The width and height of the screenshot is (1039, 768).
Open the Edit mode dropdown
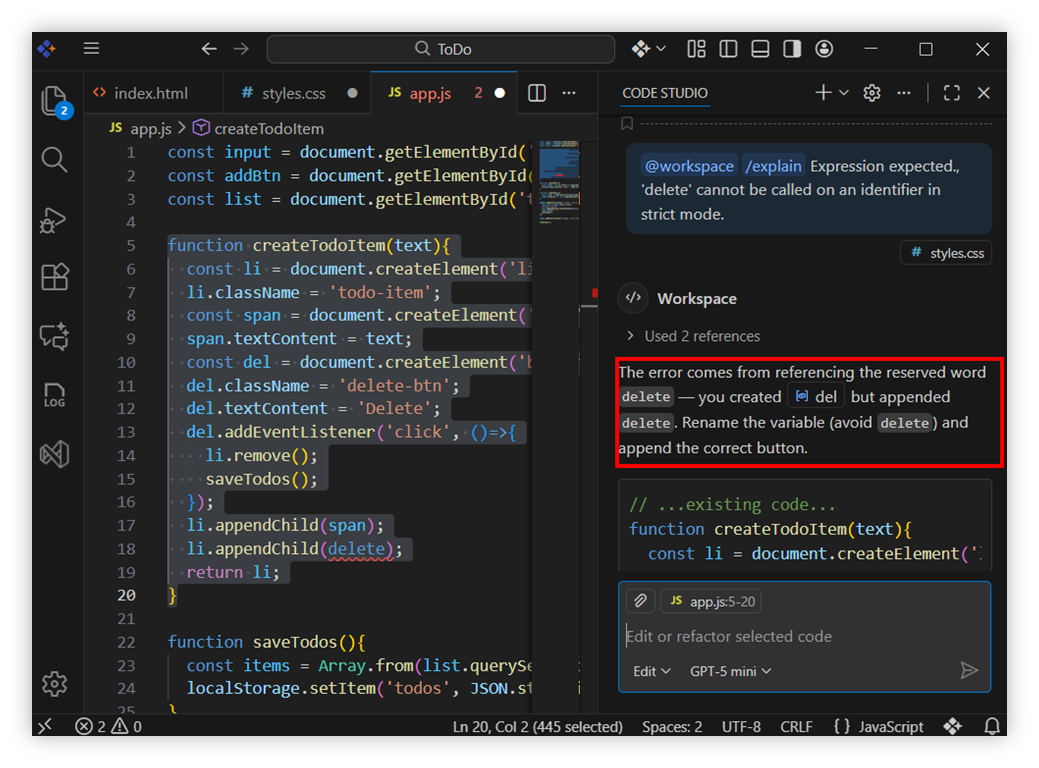(x=652, y=671)
